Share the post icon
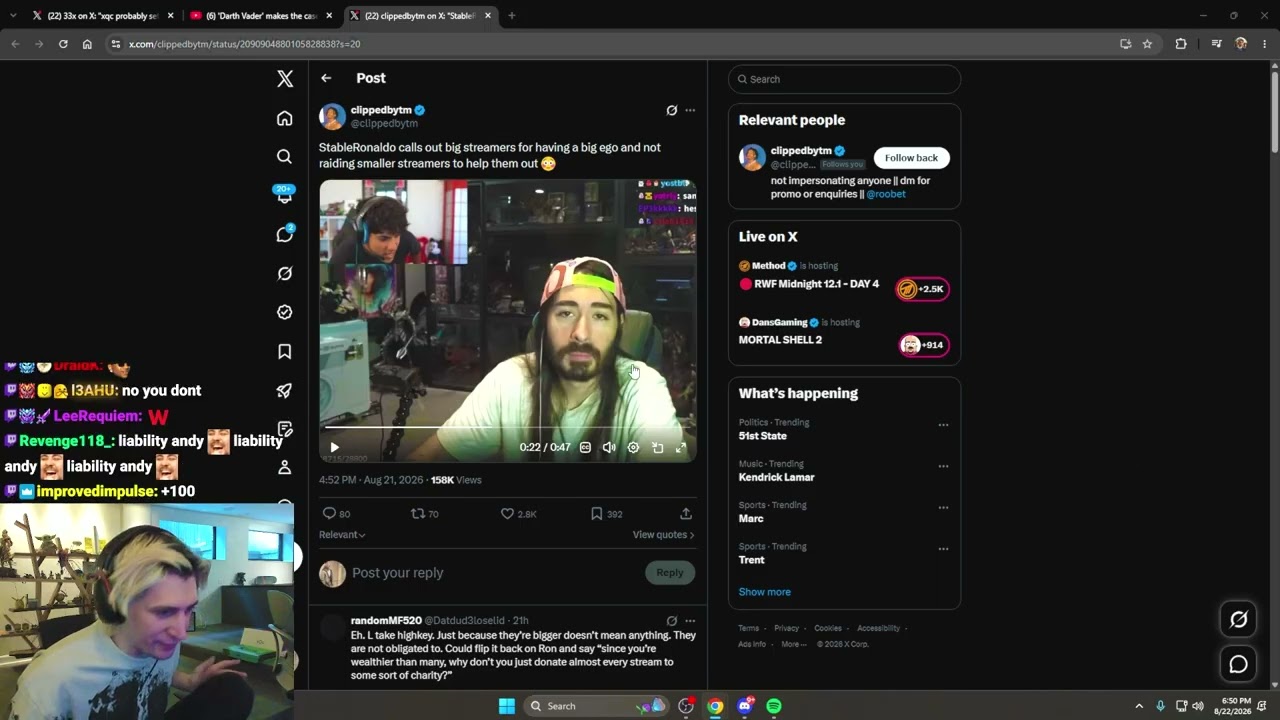Screen dimensions: 1280x720 click(686, 514)
